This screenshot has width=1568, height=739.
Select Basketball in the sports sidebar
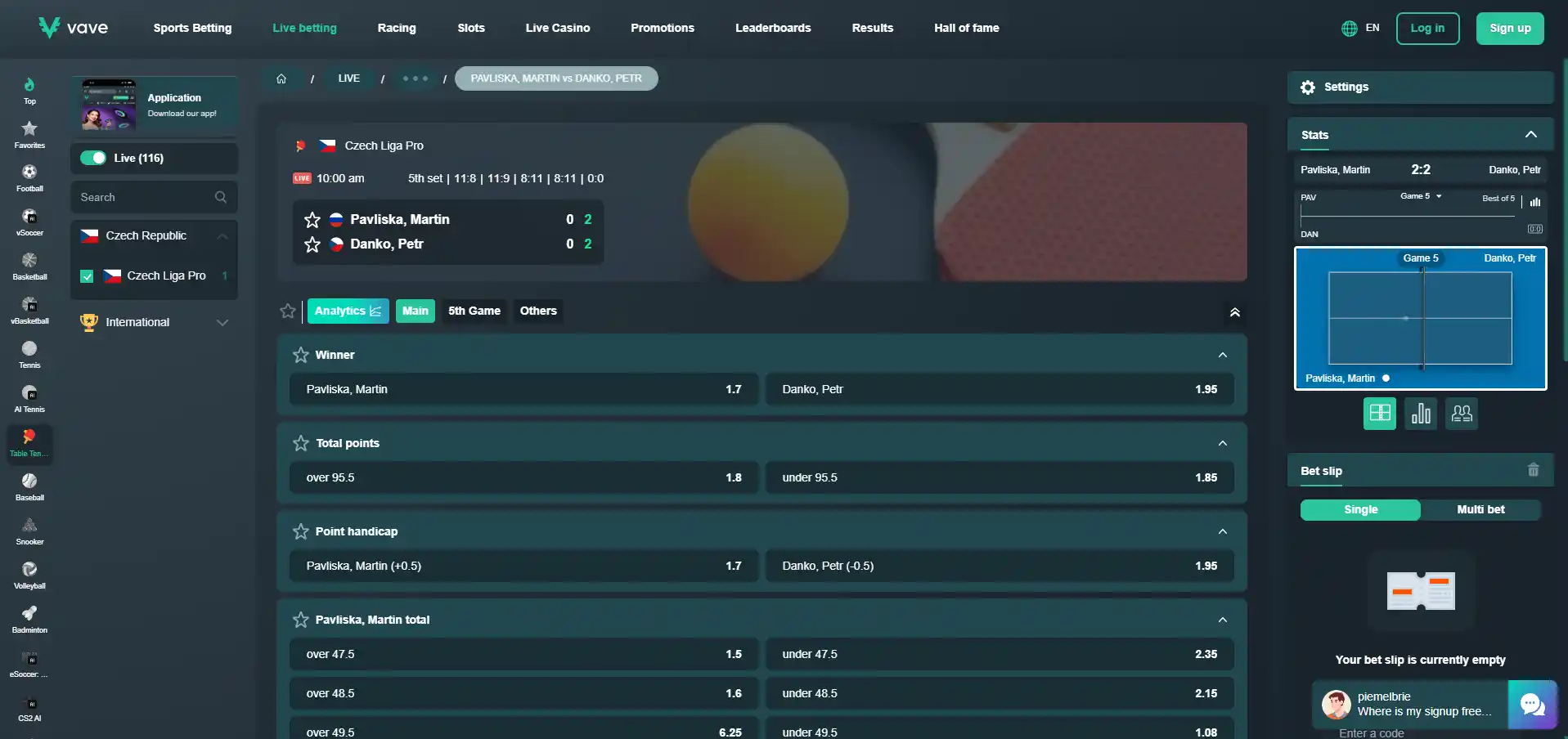29,266
